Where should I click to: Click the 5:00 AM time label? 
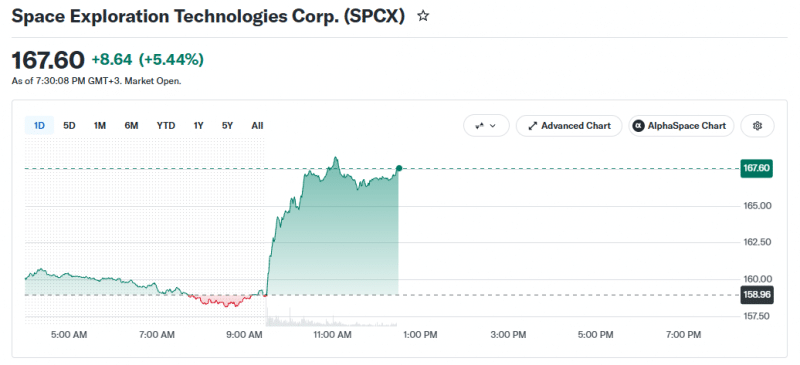(69, 335)
